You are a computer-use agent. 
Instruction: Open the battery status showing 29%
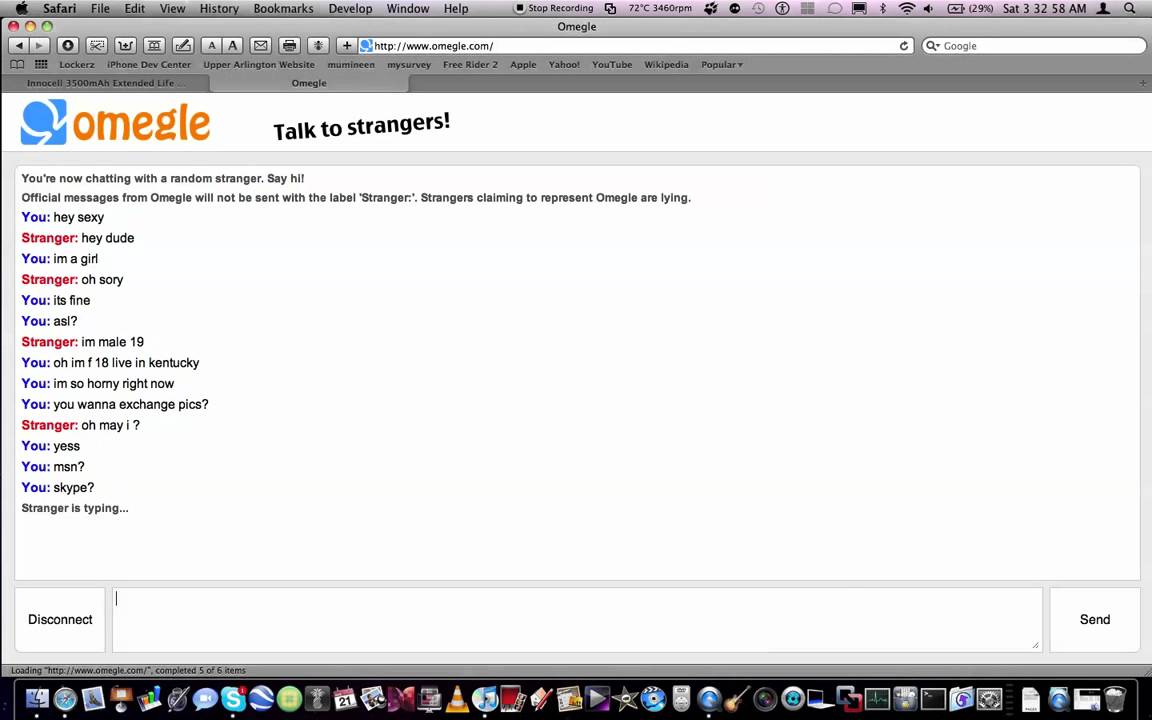(971, 8)
